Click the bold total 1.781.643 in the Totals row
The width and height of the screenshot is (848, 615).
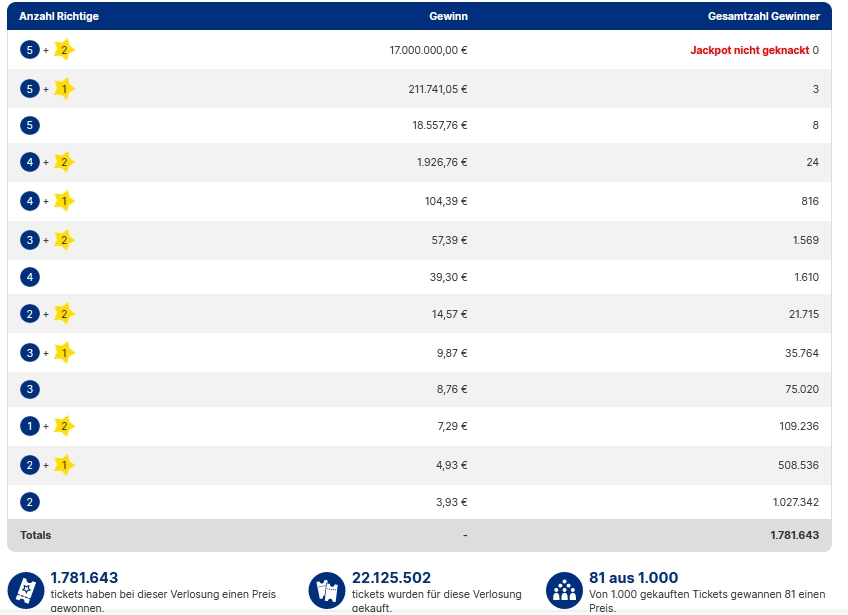coord(794,535)
